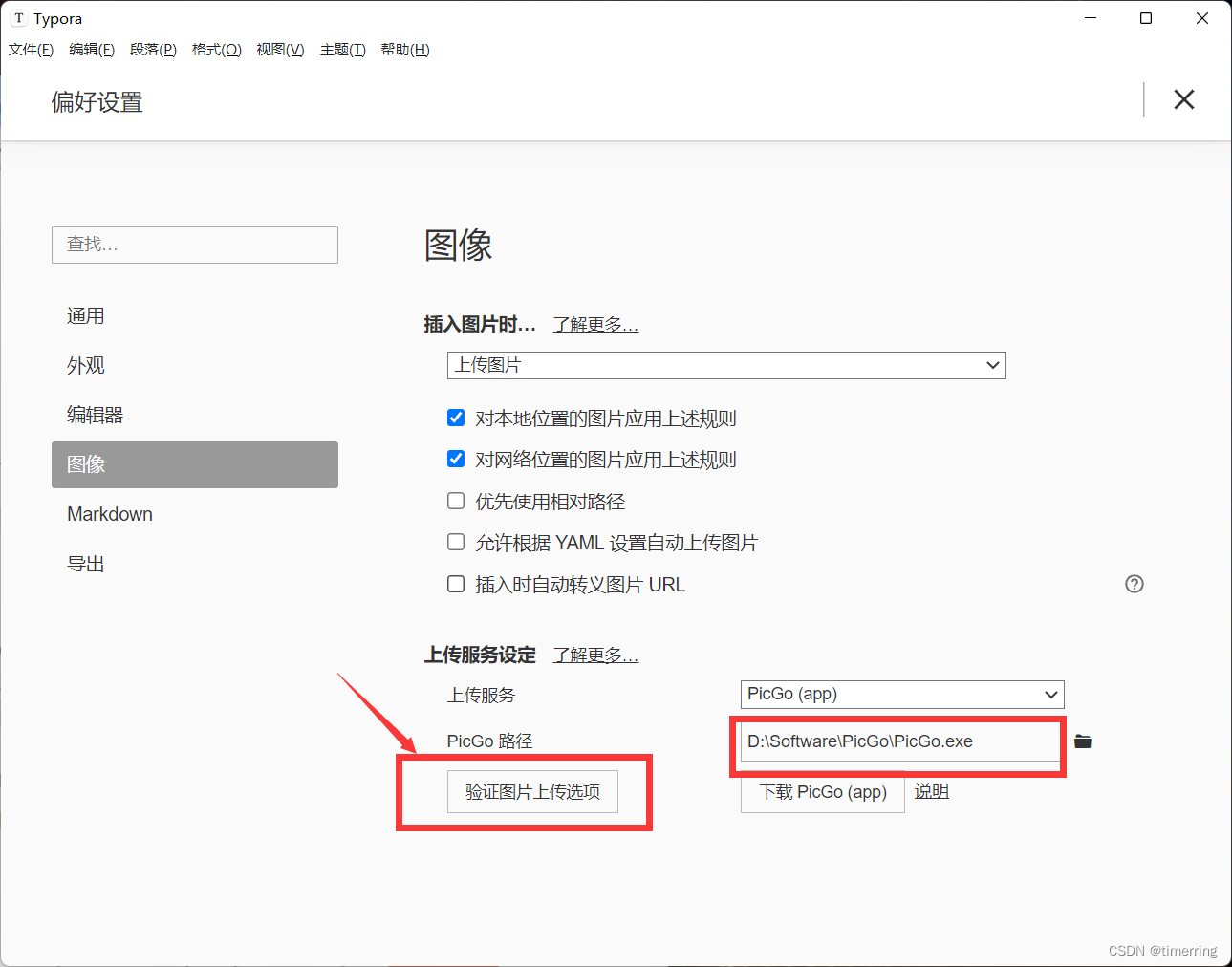The width and height of the screenshot is (1232, 967).
Task: Open the PicGo (app) upload service dropdown
Action: [x=902, y=695]
